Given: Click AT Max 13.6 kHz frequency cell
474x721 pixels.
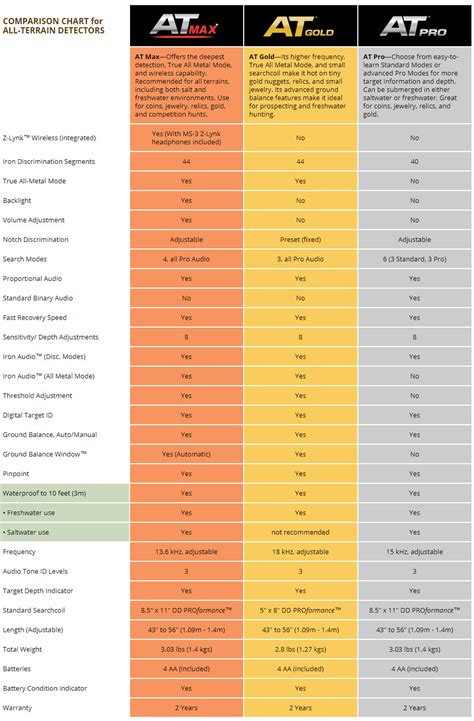Looking at the screenshot, I should tap(186, 552).
